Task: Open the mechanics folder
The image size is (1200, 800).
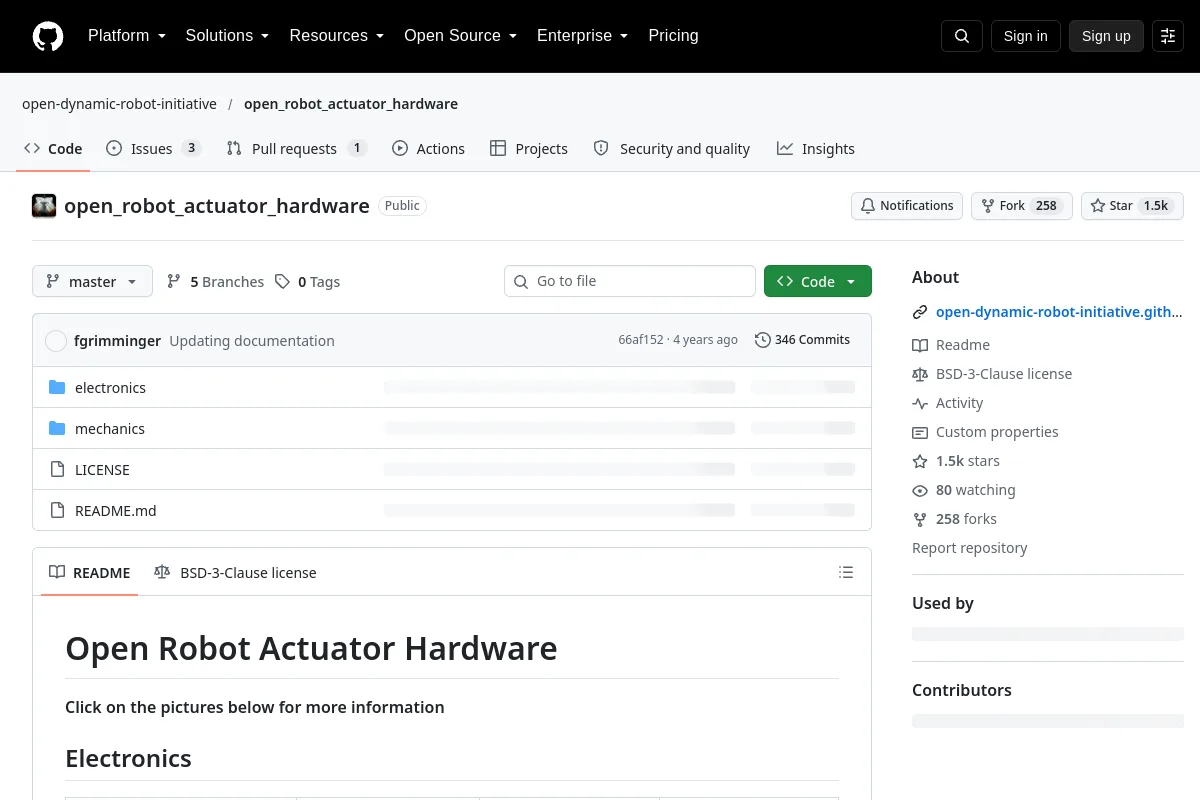Action: pos(110,429)
